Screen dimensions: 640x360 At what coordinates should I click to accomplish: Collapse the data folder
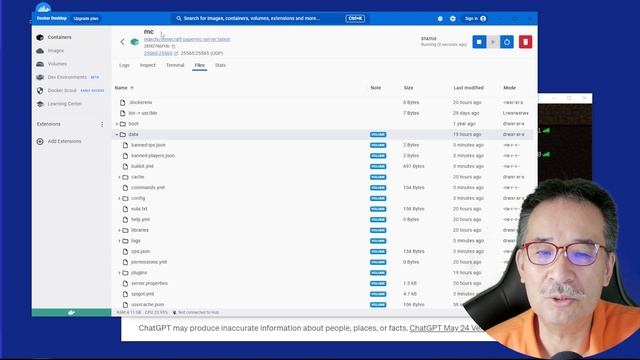[x=117, y=134]
